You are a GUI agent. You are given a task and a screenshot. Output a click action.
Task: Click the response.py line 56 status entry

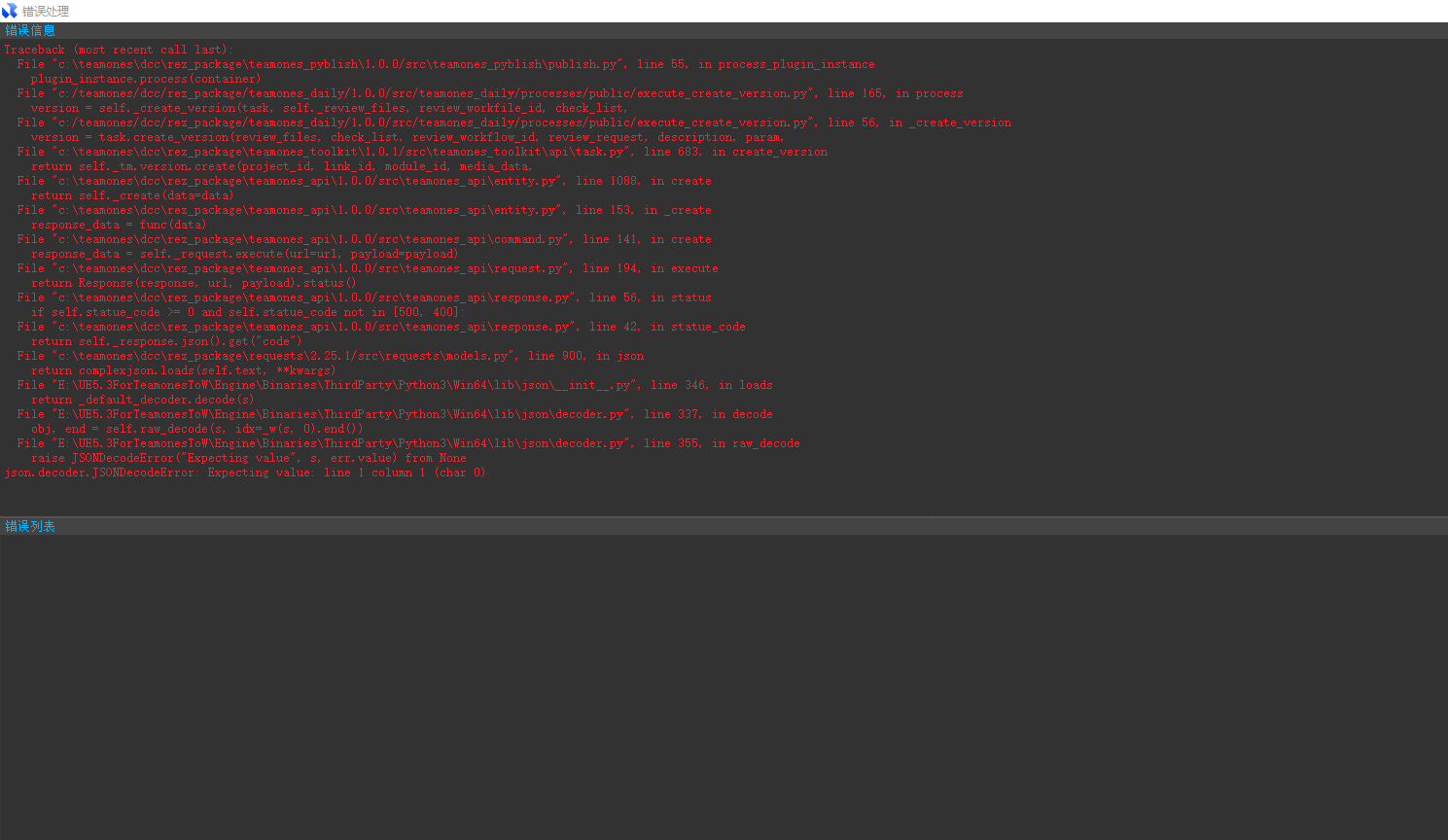coord(364,297)
